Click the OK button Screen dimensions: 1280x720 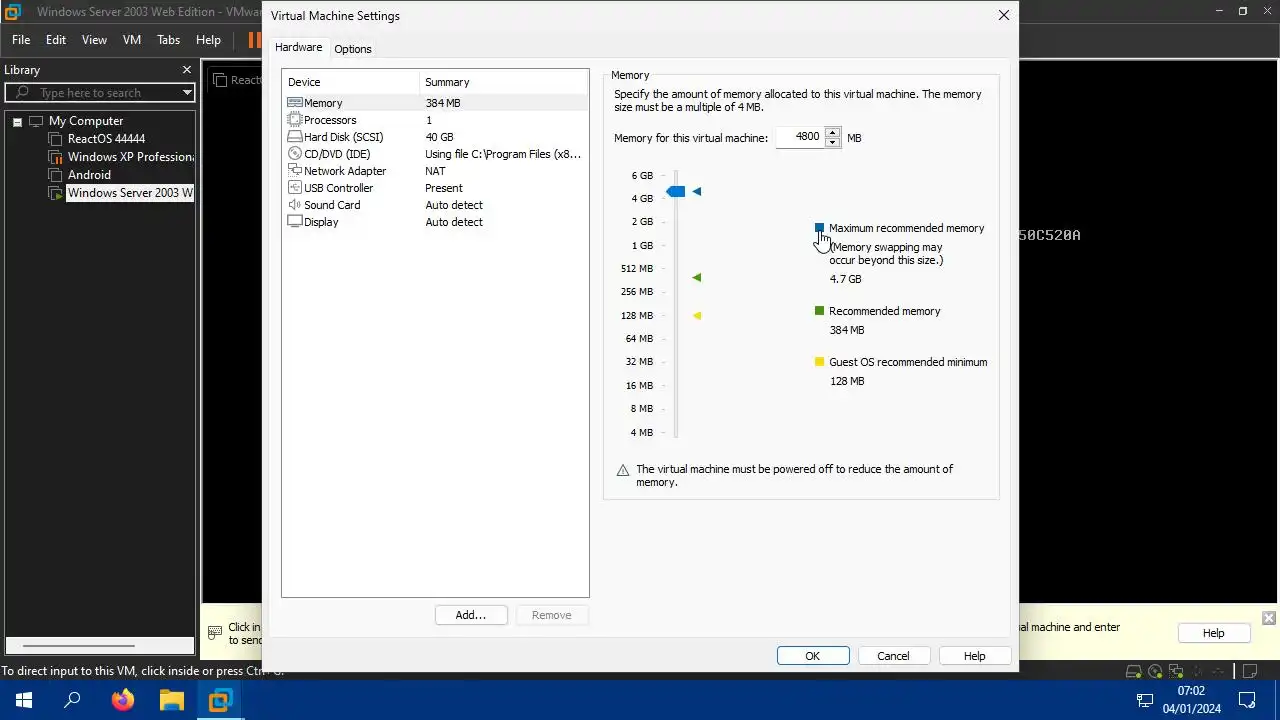[x=813, y=656]
